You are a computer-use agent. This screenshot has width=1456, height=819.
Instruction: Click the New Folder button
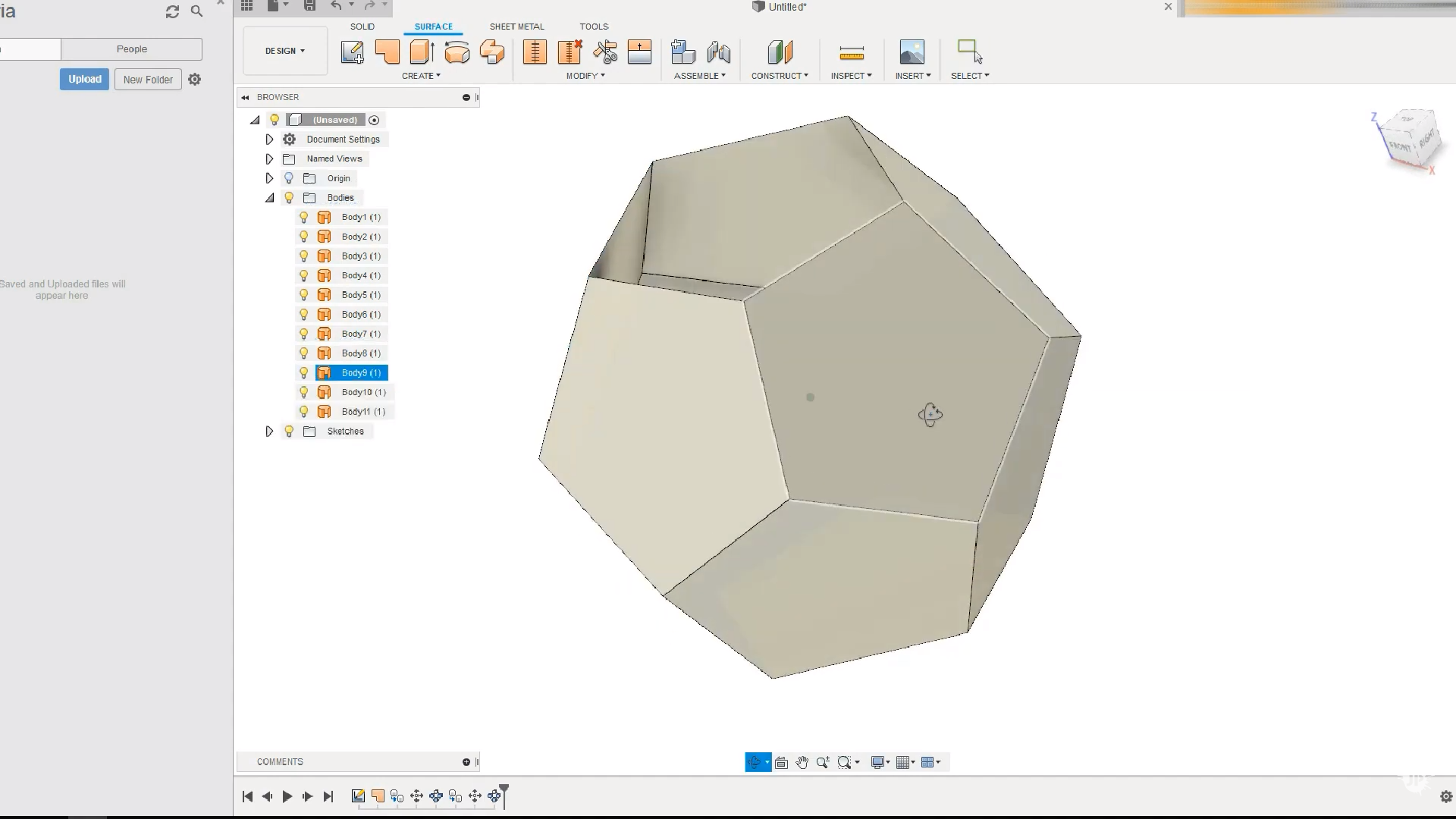click(148, 80)
